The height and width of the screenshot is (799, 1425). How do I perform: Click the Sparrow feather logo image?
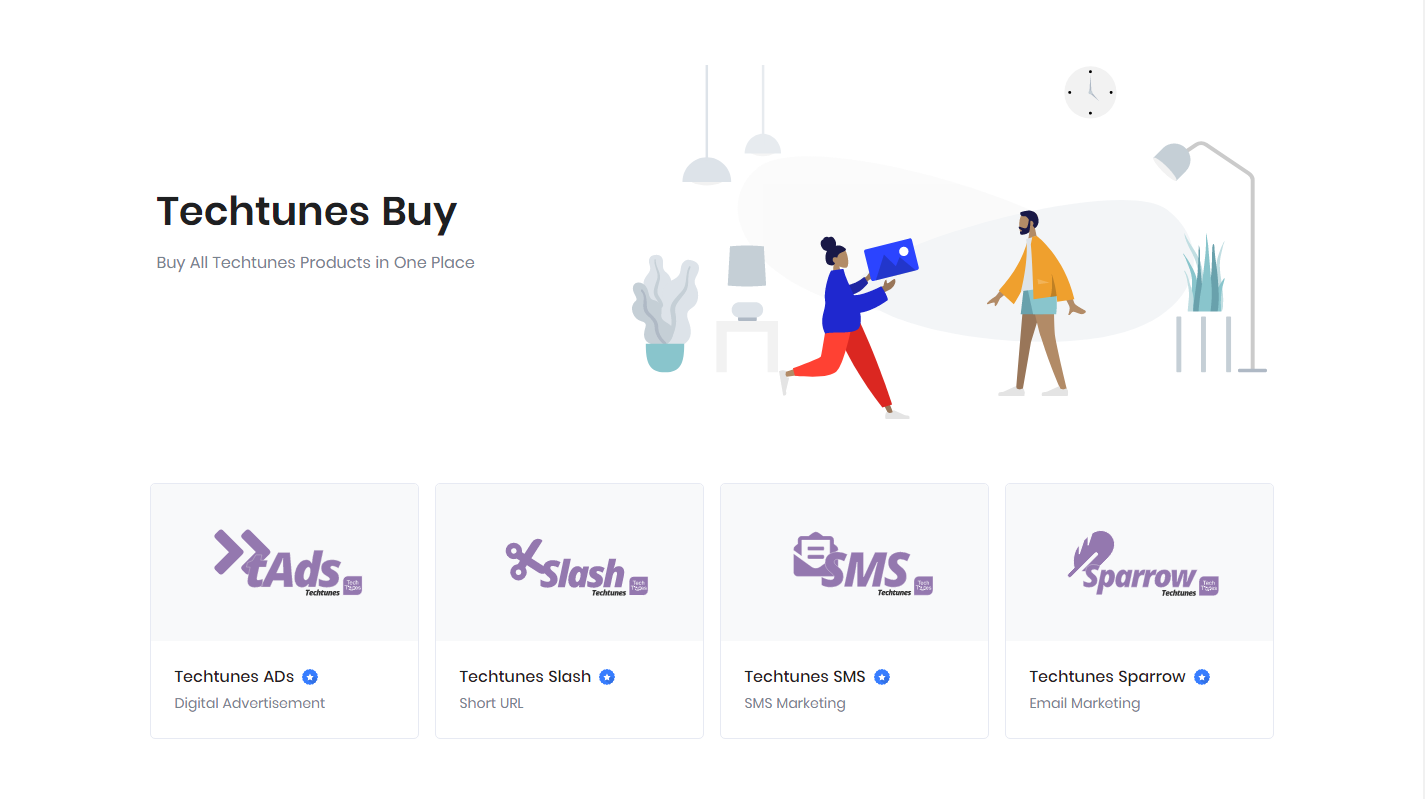[x=1143, y=563]
